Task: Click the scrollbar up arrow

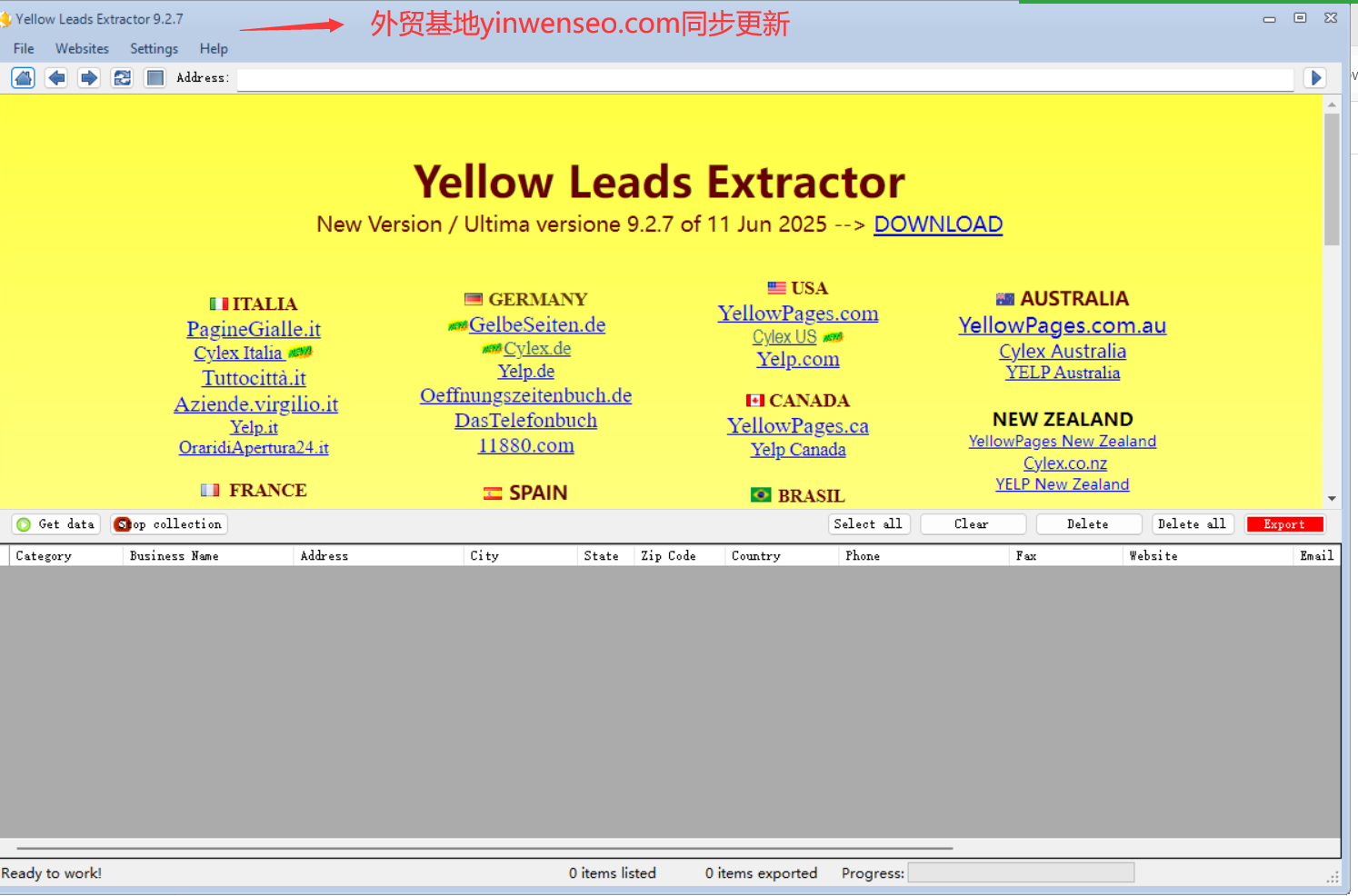Action: click(x=1332, y=105)
